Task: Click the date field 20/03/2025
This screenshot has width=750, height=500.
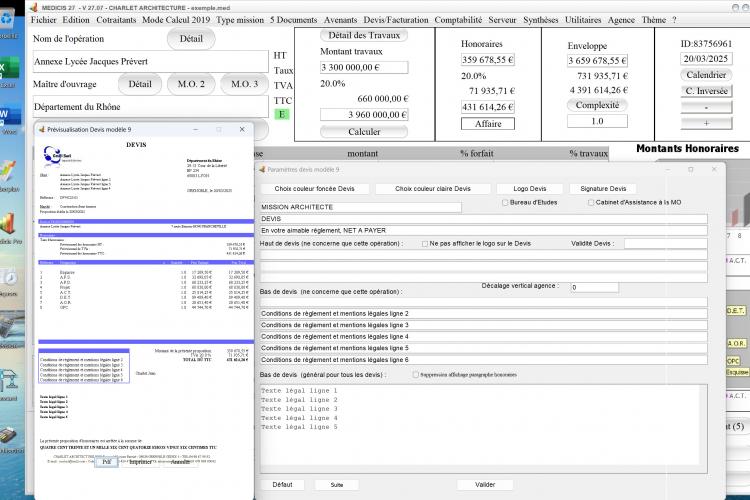Action: pos(706,59)
